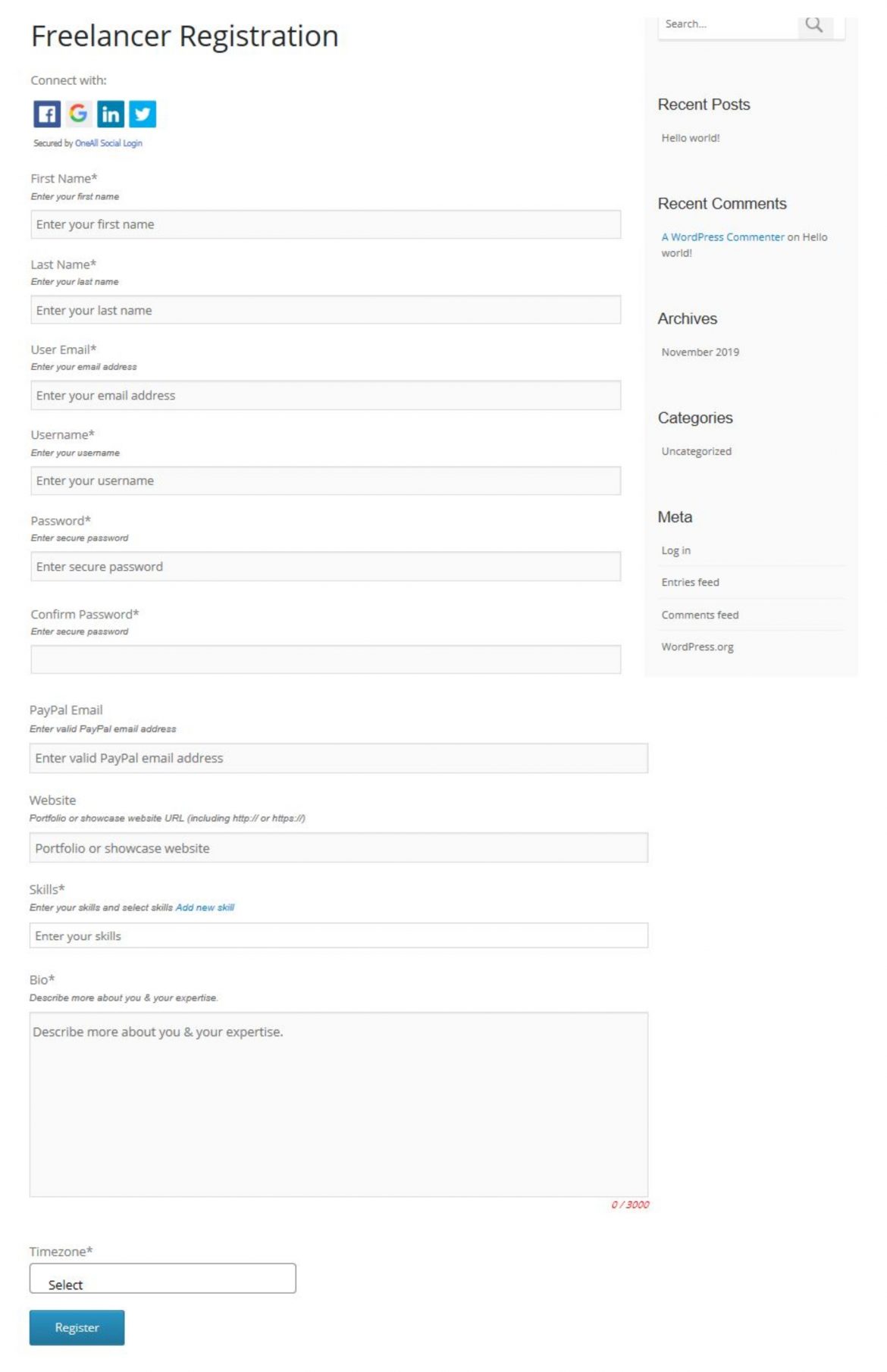Viewport: 887px width, 1372px height.
Task: Open the Uncategorized category
Action: tap(696, 452)
